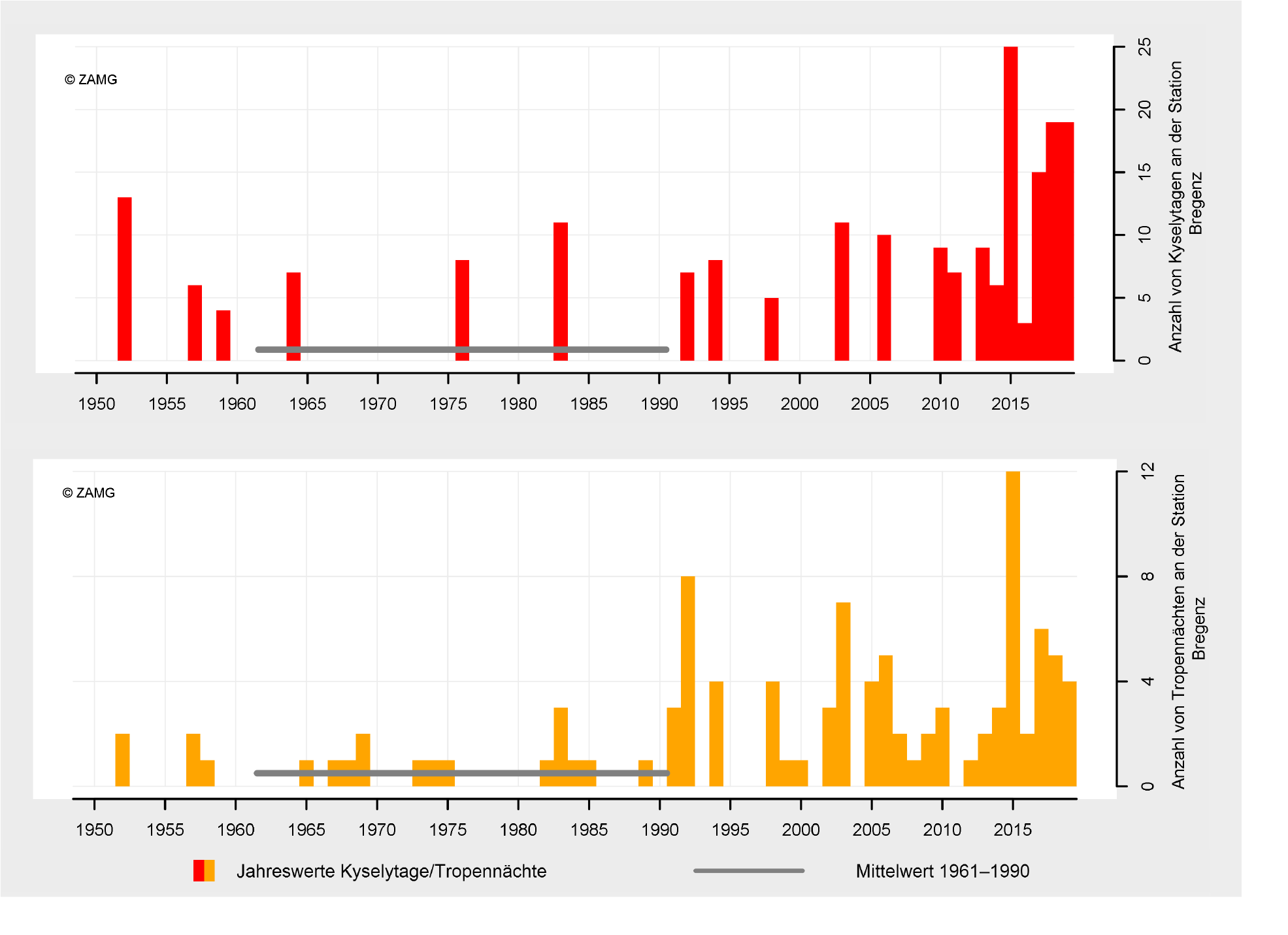Click the gray Mittelwert legend line
Viewport: 1288px width, 935px height.
[x=748, y=870]
